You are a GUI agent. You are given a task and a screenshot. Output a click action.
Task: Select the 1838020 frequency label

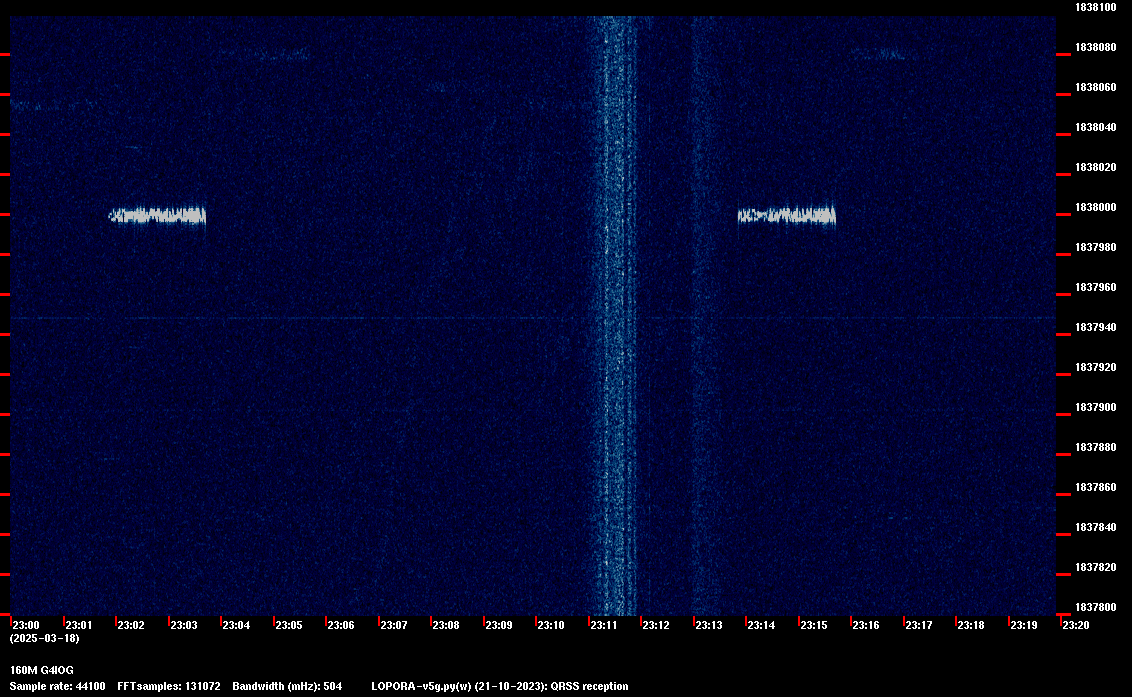1095,167
